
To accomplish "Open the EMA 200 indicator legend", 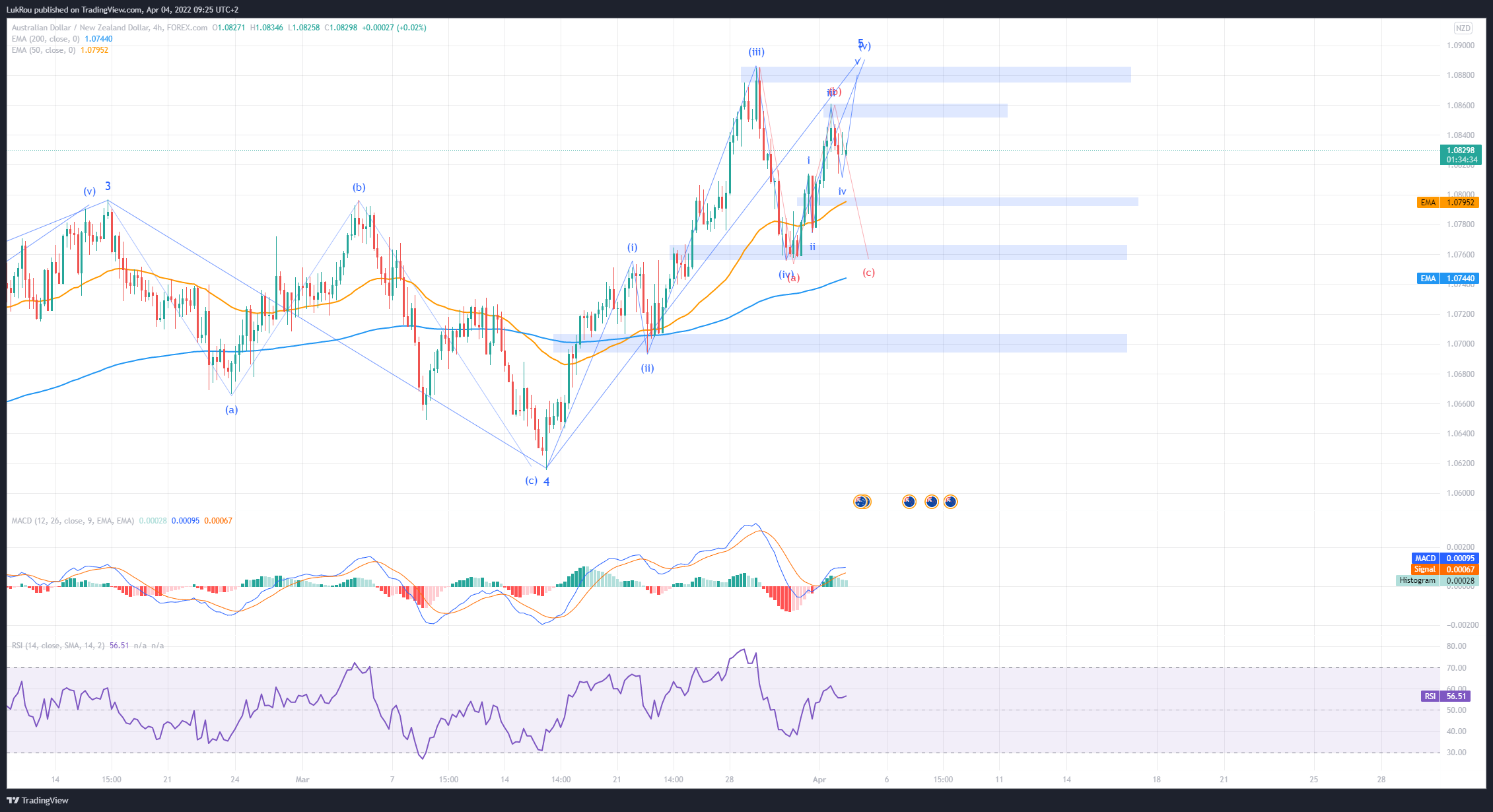I will pyautogui.click(x=45, y=39).
